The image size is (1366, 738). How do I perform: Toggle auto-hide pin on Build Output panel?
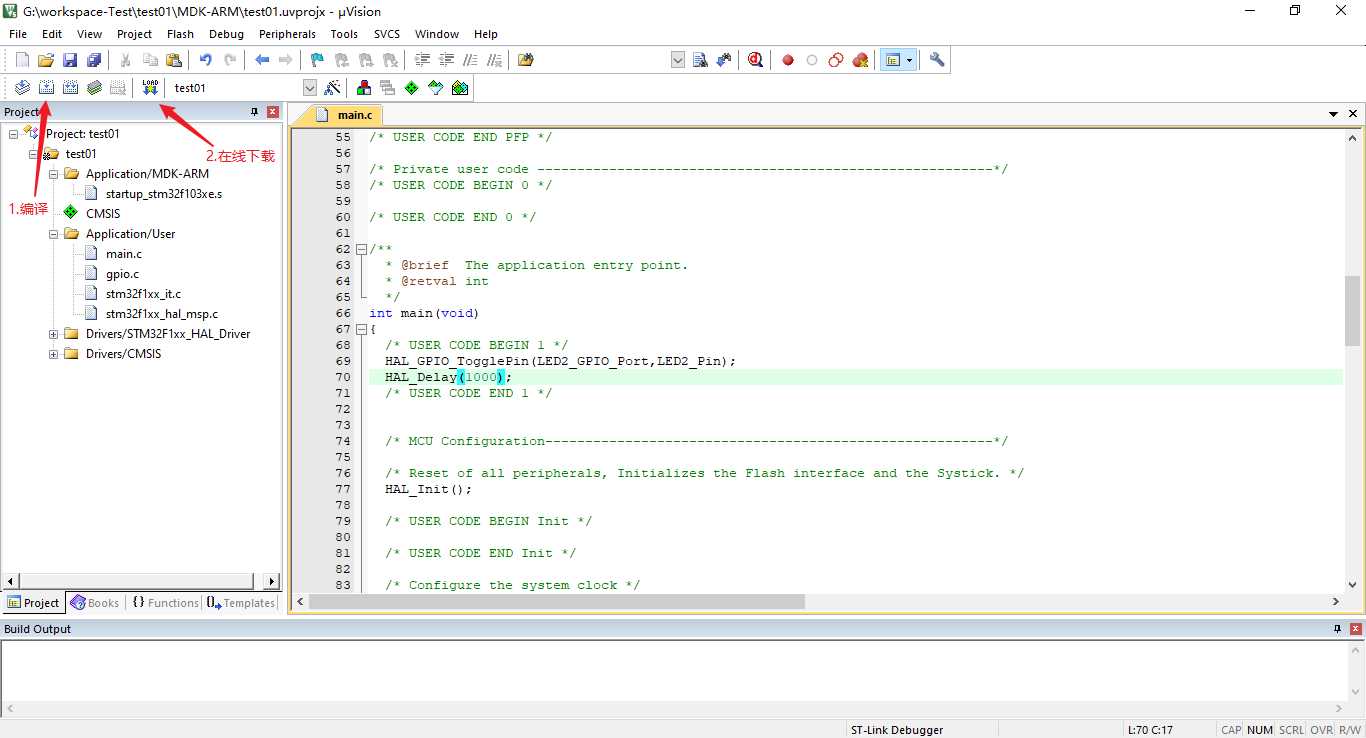(1337, 629)
